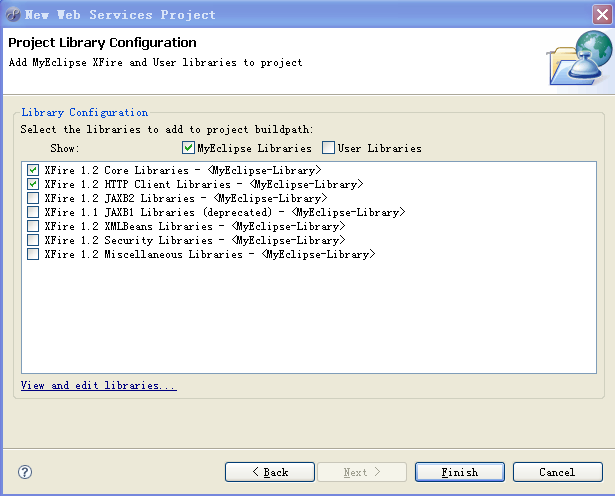
Task: Toggle the MyEclipse Libraries show checkbox
Action: 188,148
